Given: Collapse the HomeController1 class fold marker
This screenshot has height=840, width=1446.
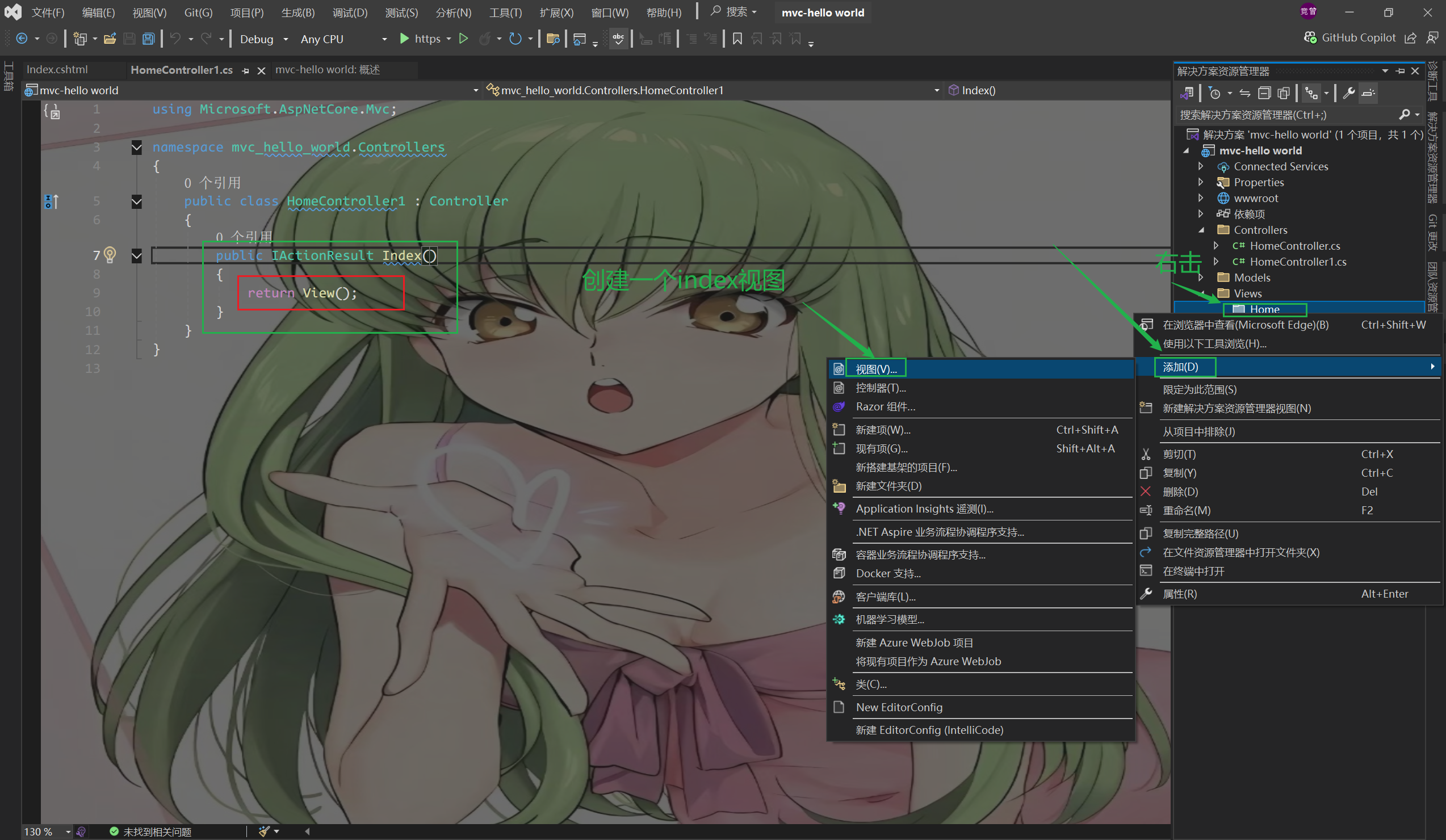Looking at the screenshot, I should pos(137,201).
